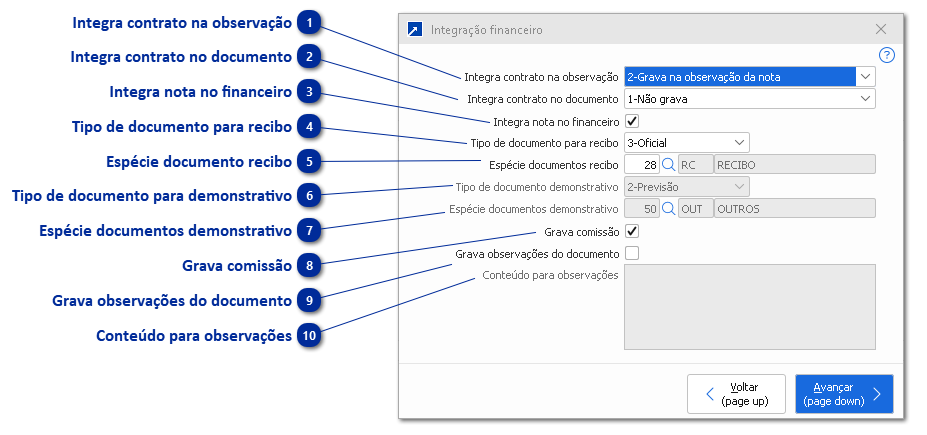This screenshot has height=435, width=927.
Task: Open Integra contrato no documento dropdown
Action: pyautogui.click(x=866, y=99)
